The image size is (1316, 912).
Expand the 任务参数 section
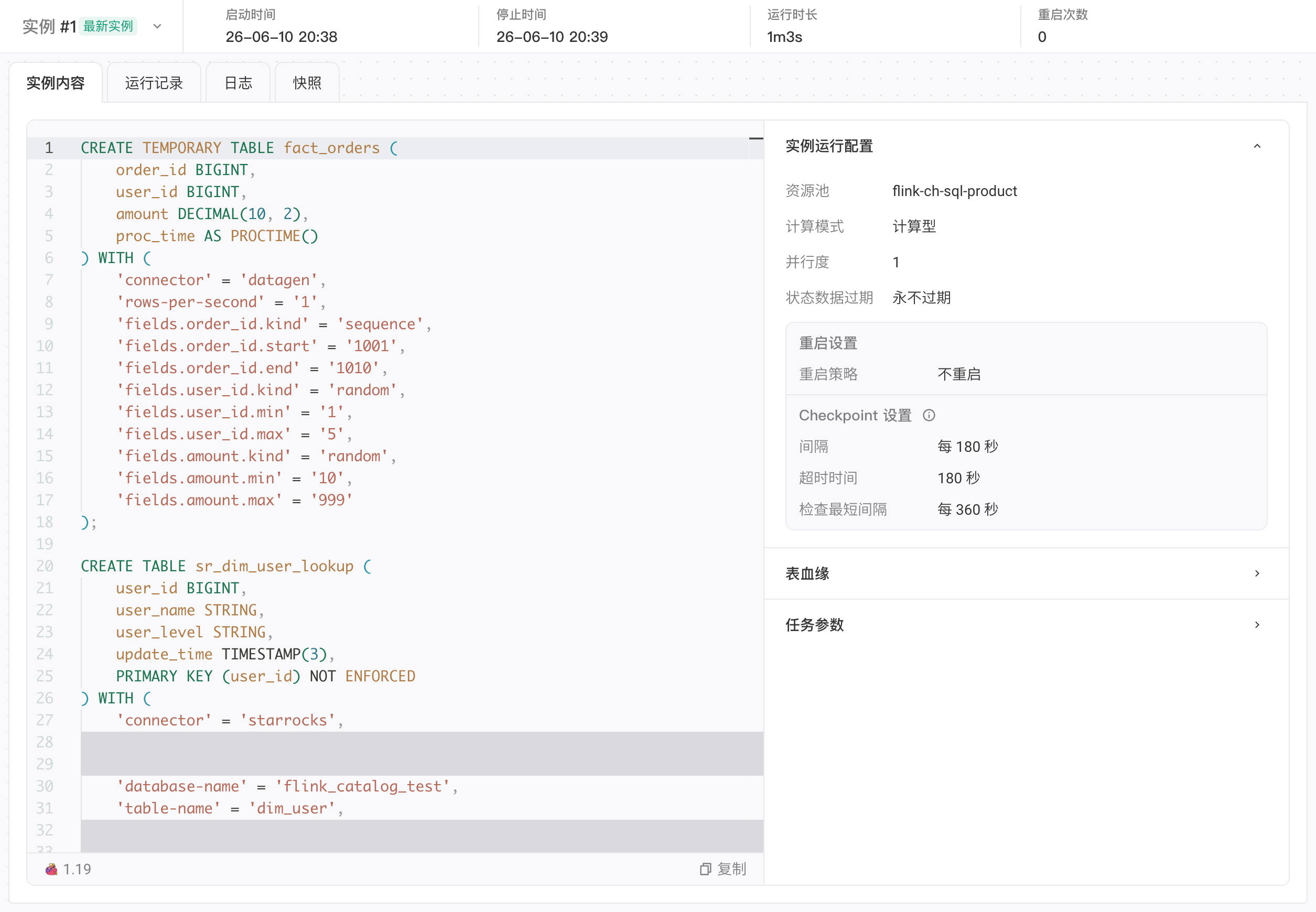[x=1026, y=625]
